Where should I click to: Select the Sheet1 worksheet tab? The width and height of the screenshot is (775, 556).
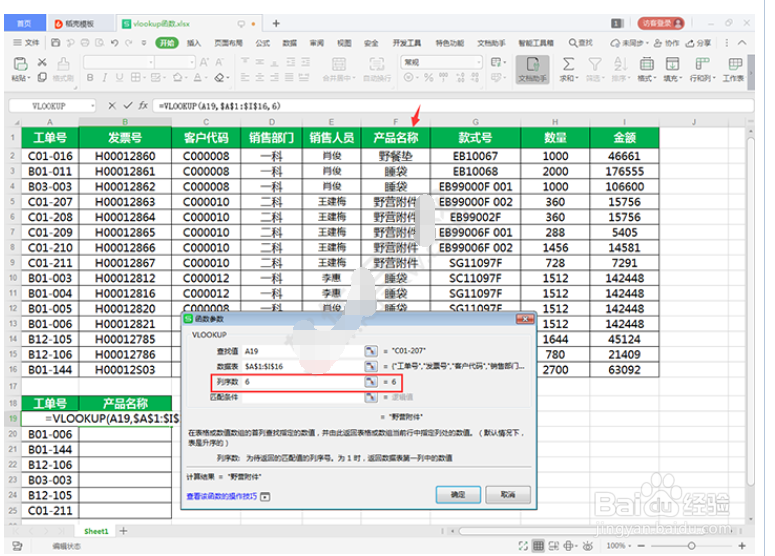[x=96, y=531]
